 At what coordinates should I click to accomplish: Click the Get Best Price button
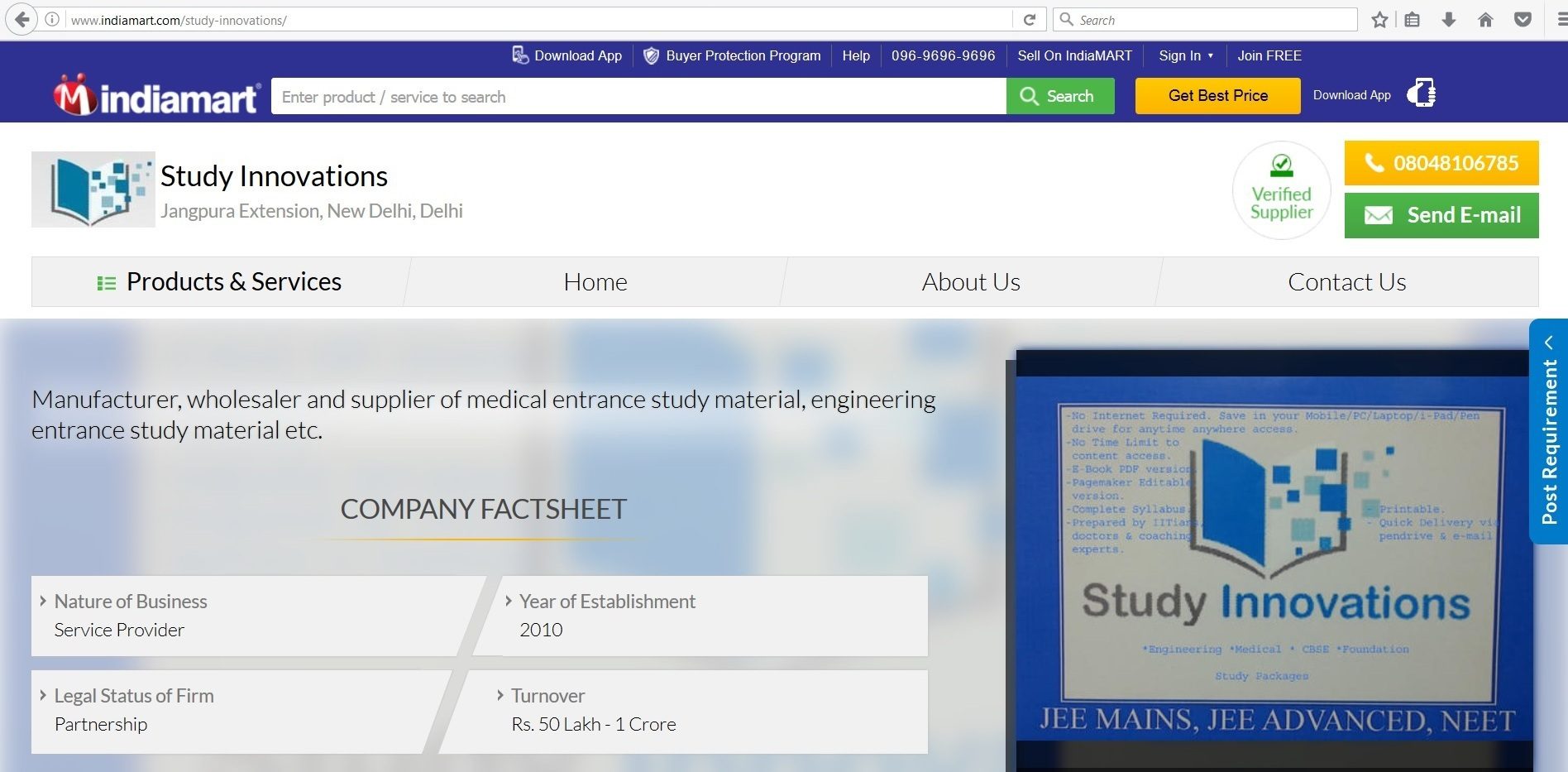pos(1218,95)
